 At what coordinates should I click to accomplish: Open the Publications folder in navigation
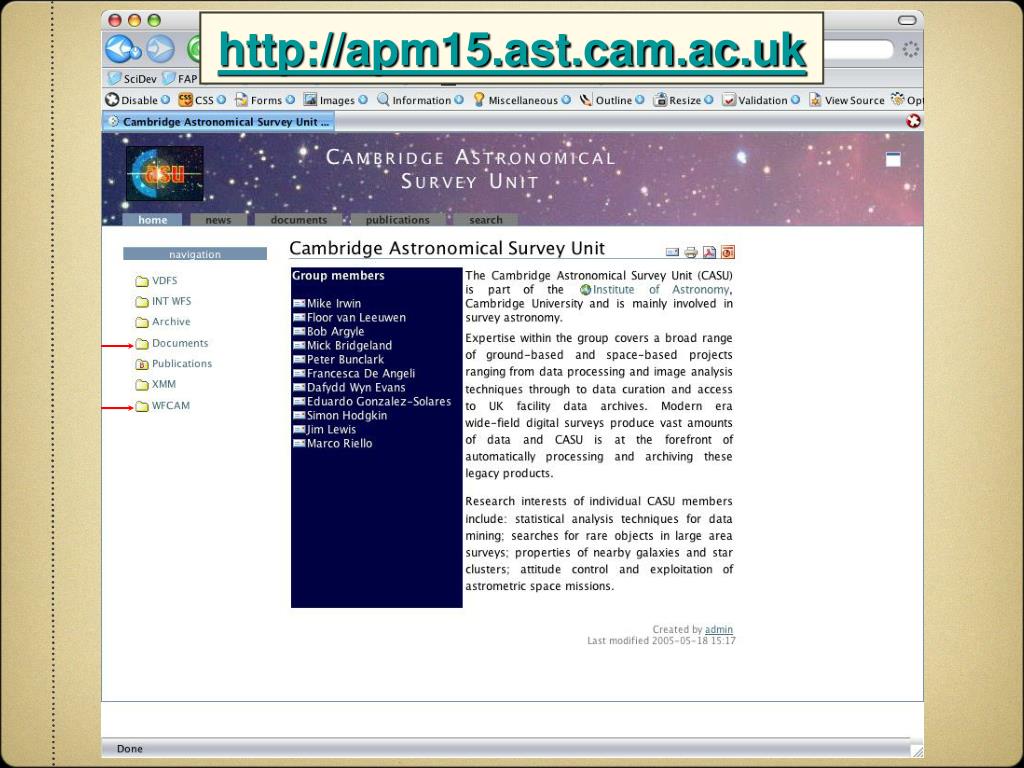174,364
